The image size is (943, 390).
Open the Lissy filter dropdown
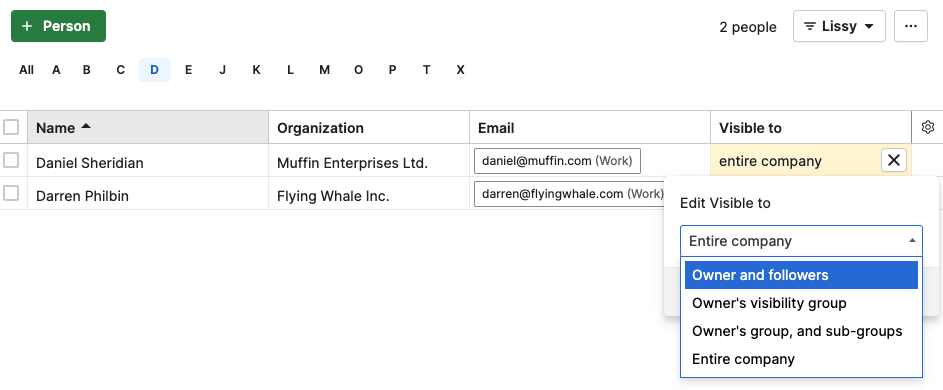coord(839,26)
